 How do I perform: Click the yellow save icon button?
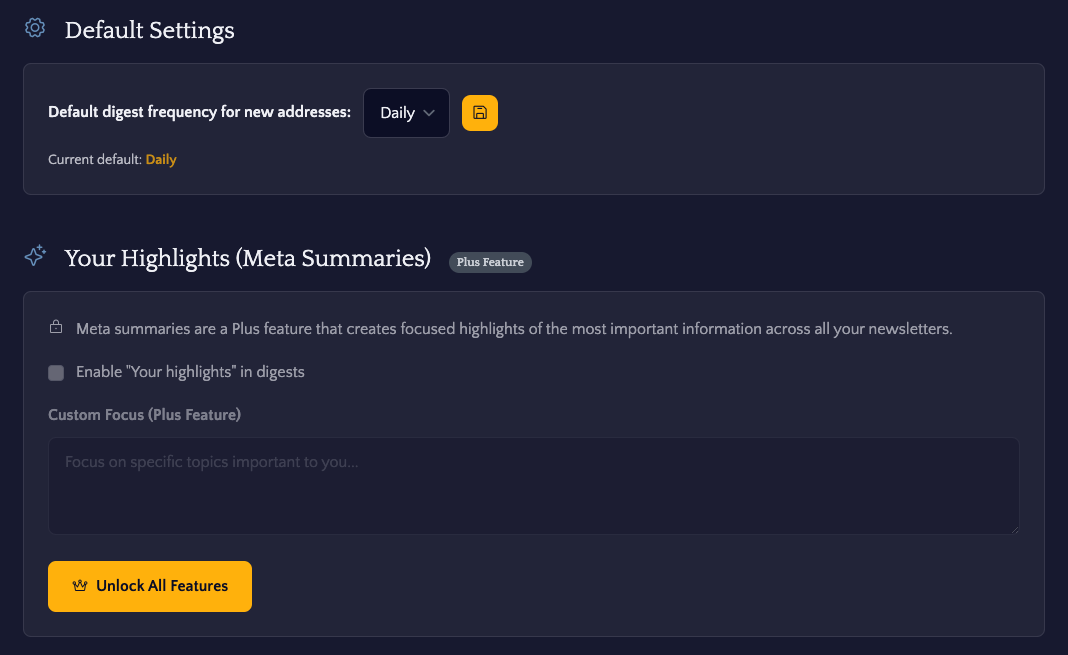[x=480, y=113]
